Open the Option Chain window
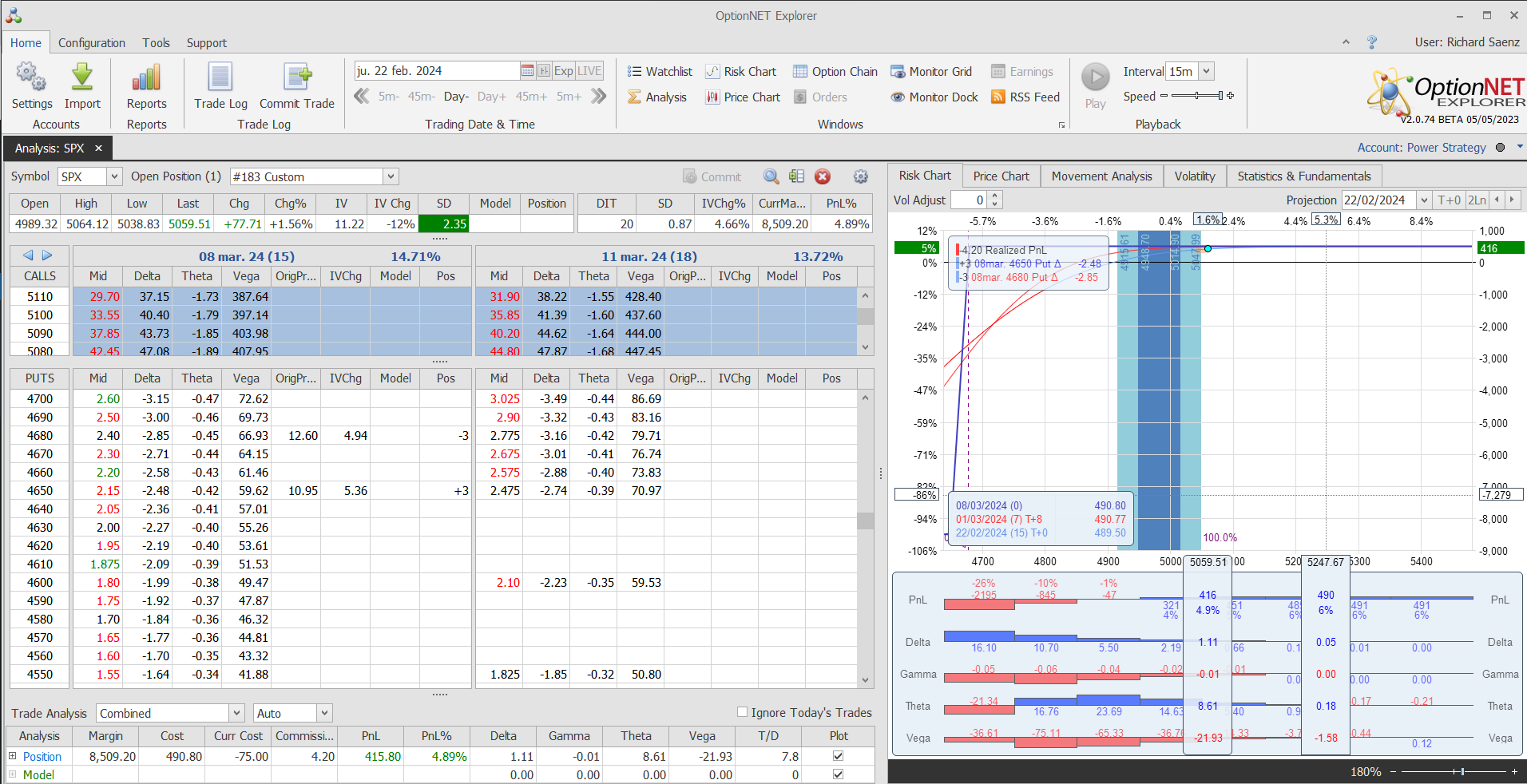The image size is (1527, 784). (835, 72)
